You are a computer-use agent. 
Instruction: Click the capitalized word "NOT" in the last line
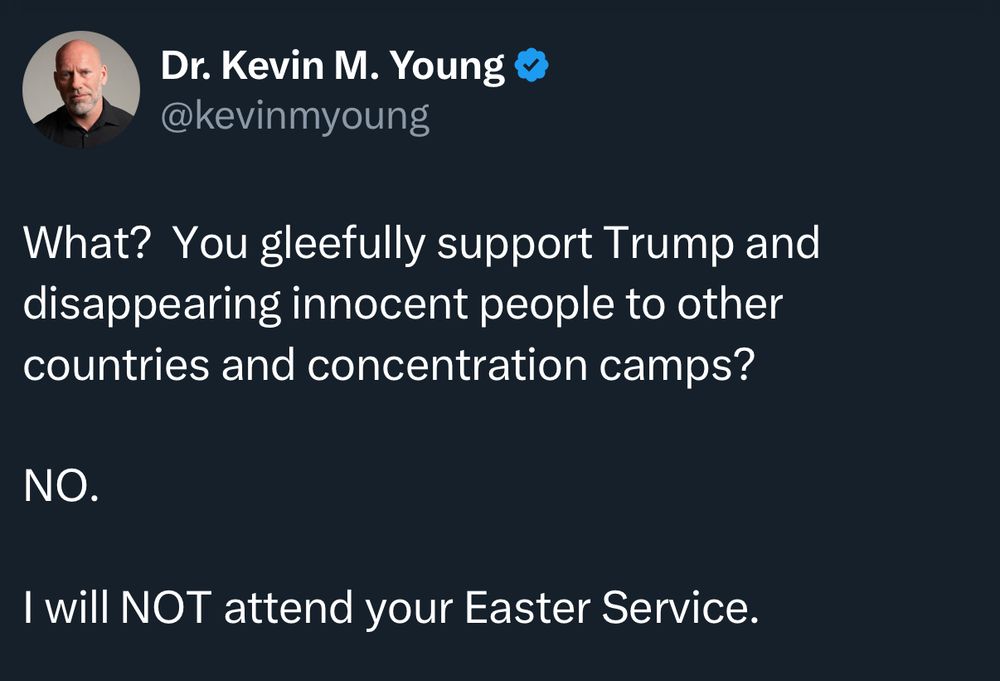[166, 607]
